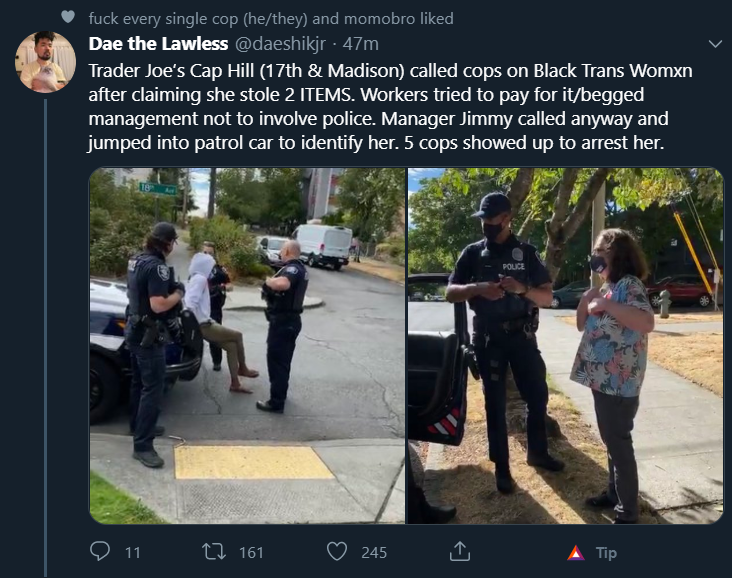Click the reply speech bubble icon
732x578 pixels.
tap(99, 551)
